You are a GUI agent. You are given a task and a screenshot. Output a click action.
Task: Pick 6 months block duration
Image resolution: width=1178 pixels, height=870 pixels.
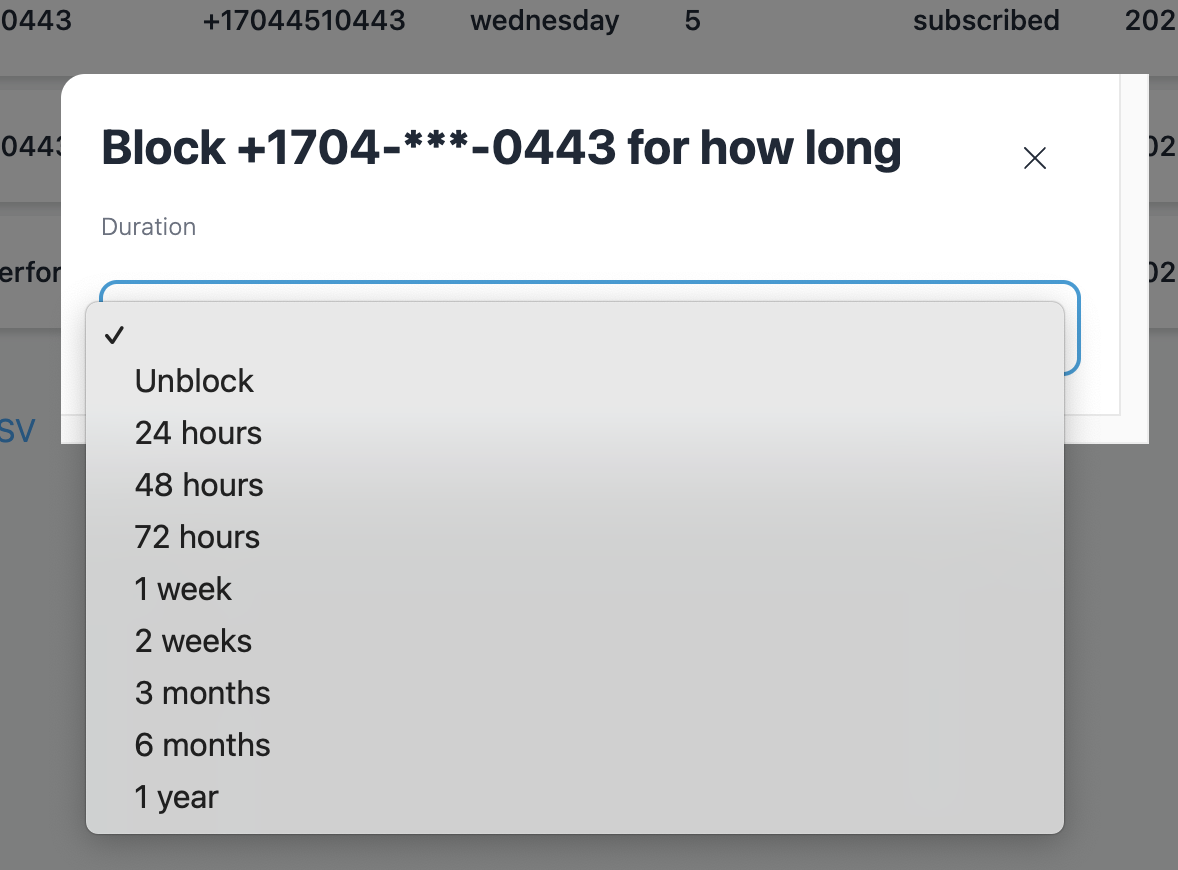[x=202, y=745]
